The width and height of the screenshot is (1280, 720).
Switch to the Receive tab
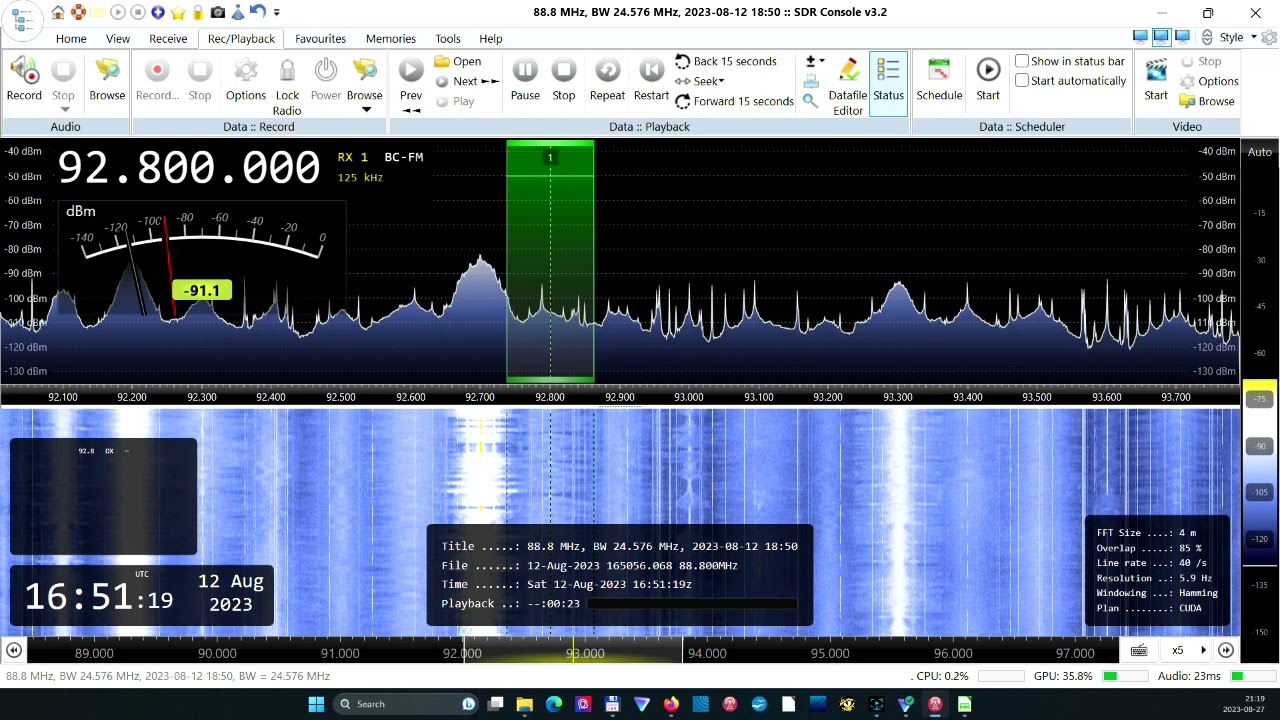168,39
